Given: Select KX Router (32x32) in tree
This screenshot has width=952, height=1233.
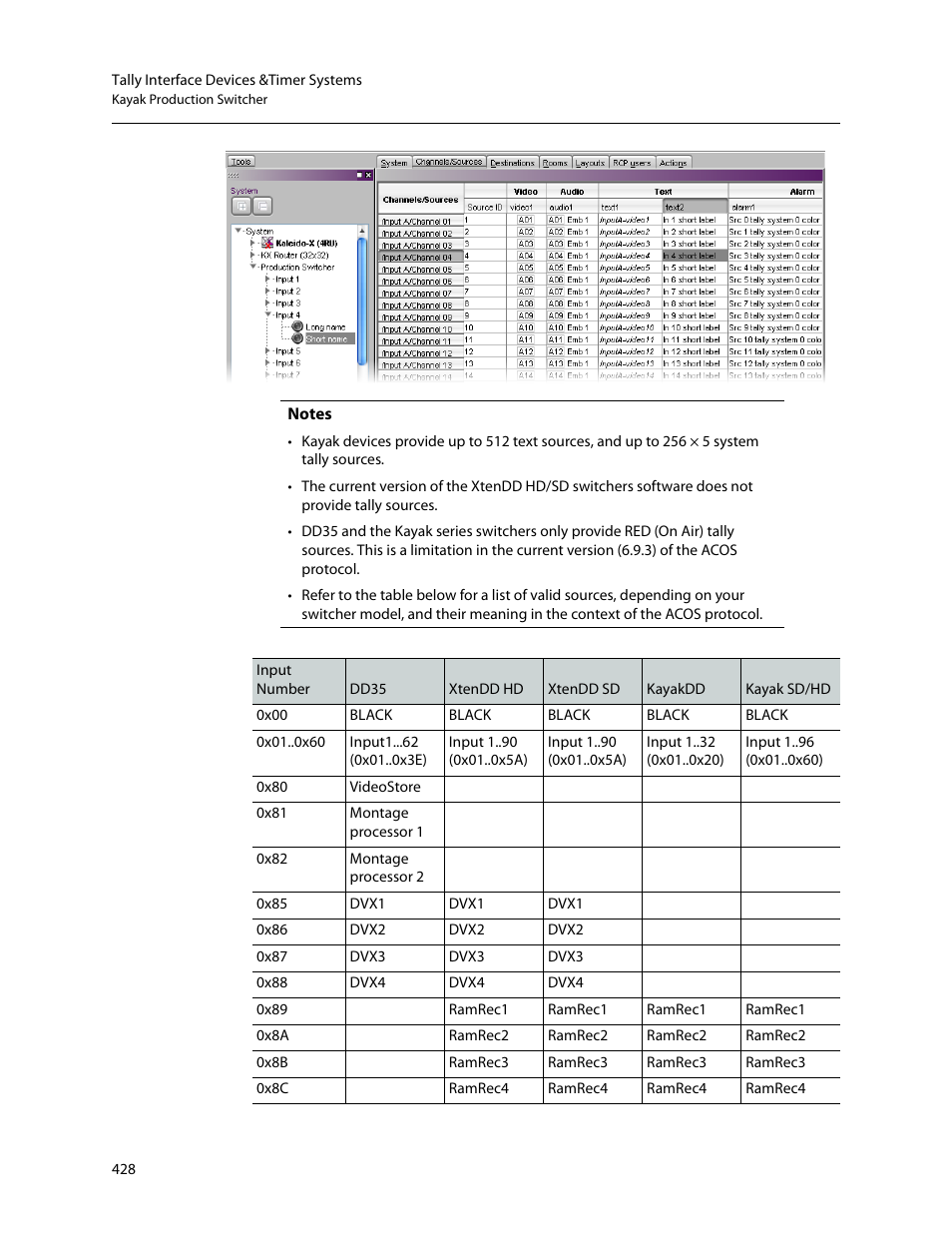Looking at the screenshot, I should tap(294, 256).
